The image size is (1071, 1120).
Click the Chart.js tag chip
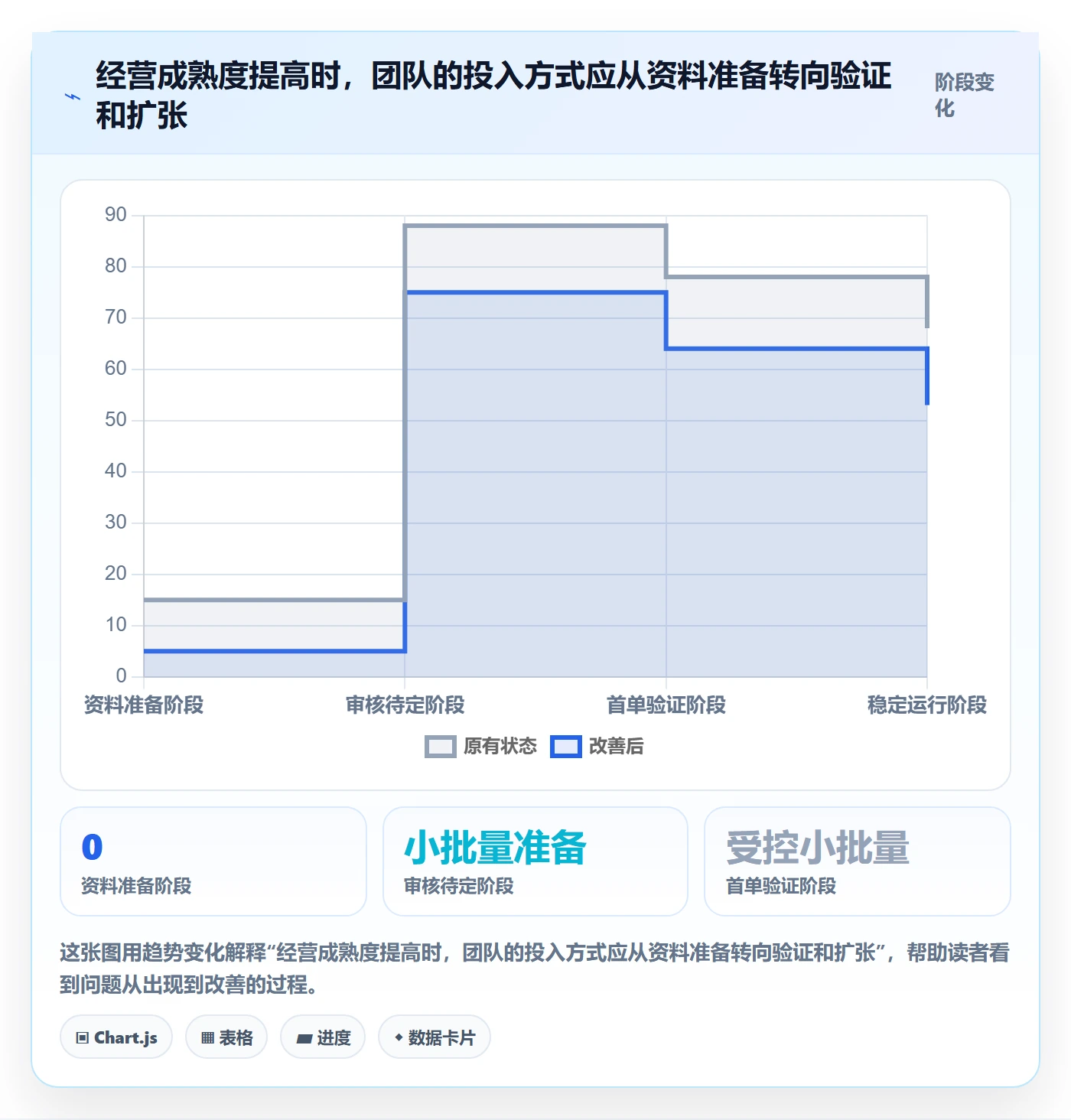(116, 1037)
